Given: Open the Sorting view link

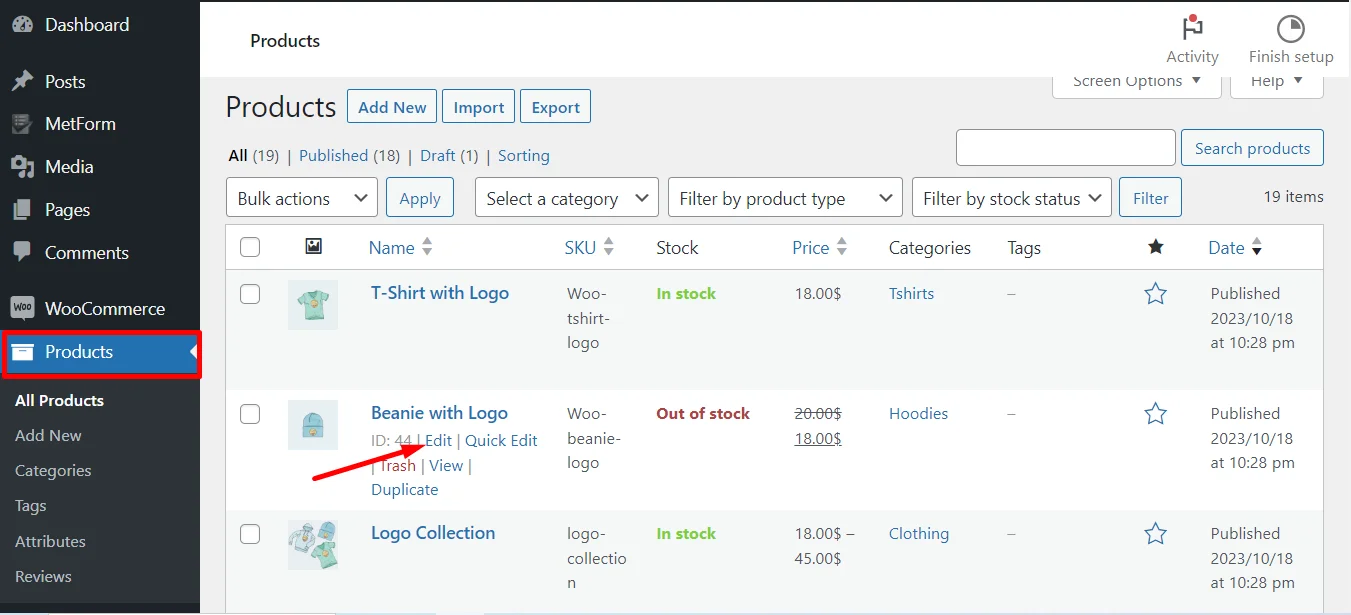Looking at the screenshot, I should pos(524,155).
